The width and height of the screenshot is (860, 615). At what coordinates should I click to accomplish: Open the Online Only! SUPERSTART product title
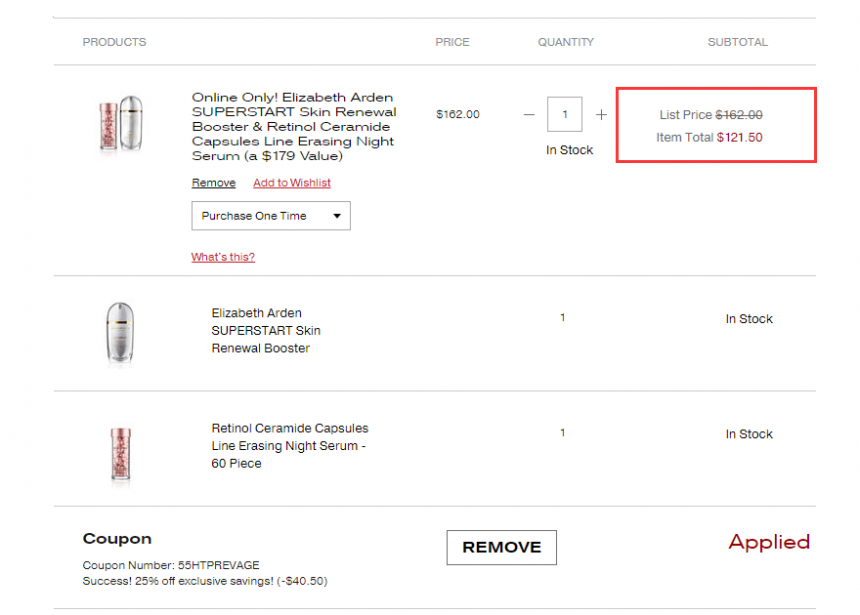pyautogui.click(x=294, y=127)
